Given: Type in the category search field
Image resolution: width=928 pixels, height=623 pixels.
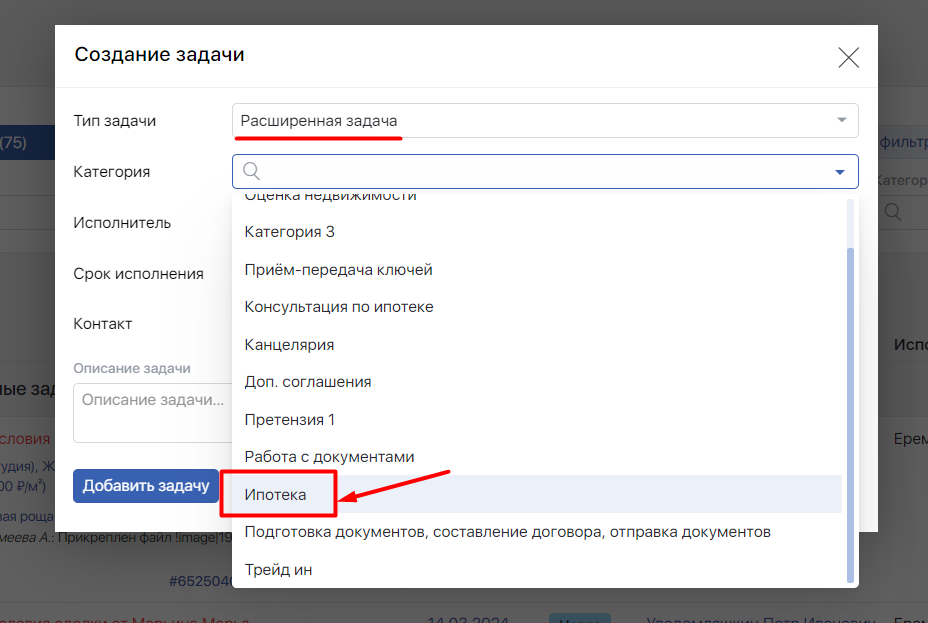Looking at the screenshot, I should (x=540, y=172).
